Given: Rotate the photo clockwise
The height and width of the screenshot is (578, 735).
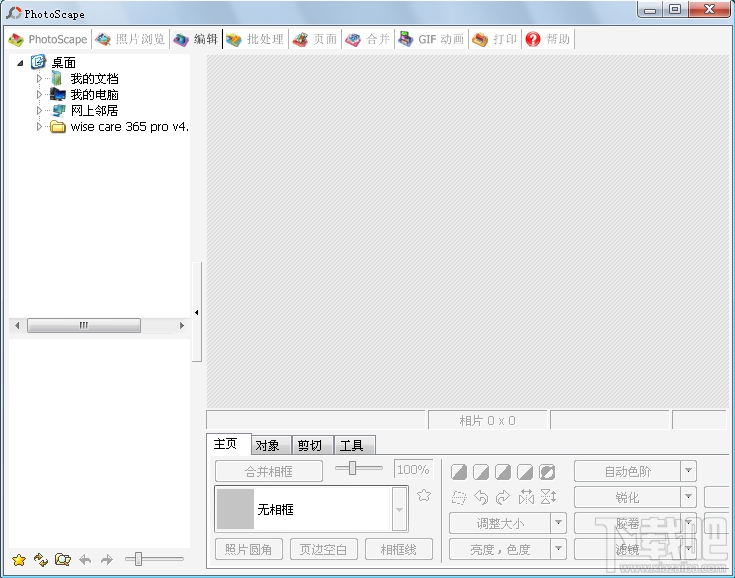Looking at the screenshot, I should 502,497.
